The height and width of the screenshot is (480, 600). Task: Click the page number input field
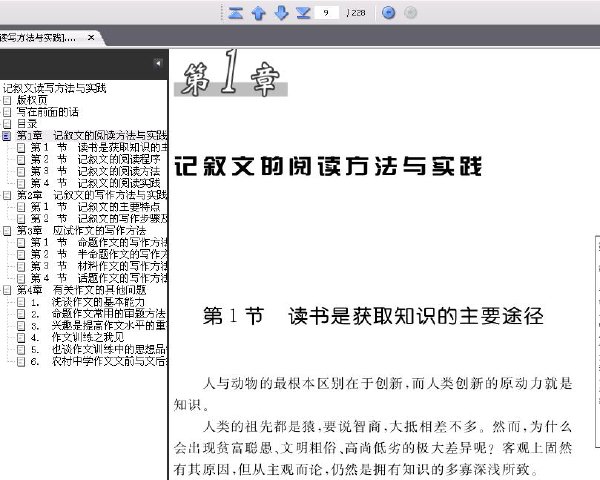pos(326,13)
